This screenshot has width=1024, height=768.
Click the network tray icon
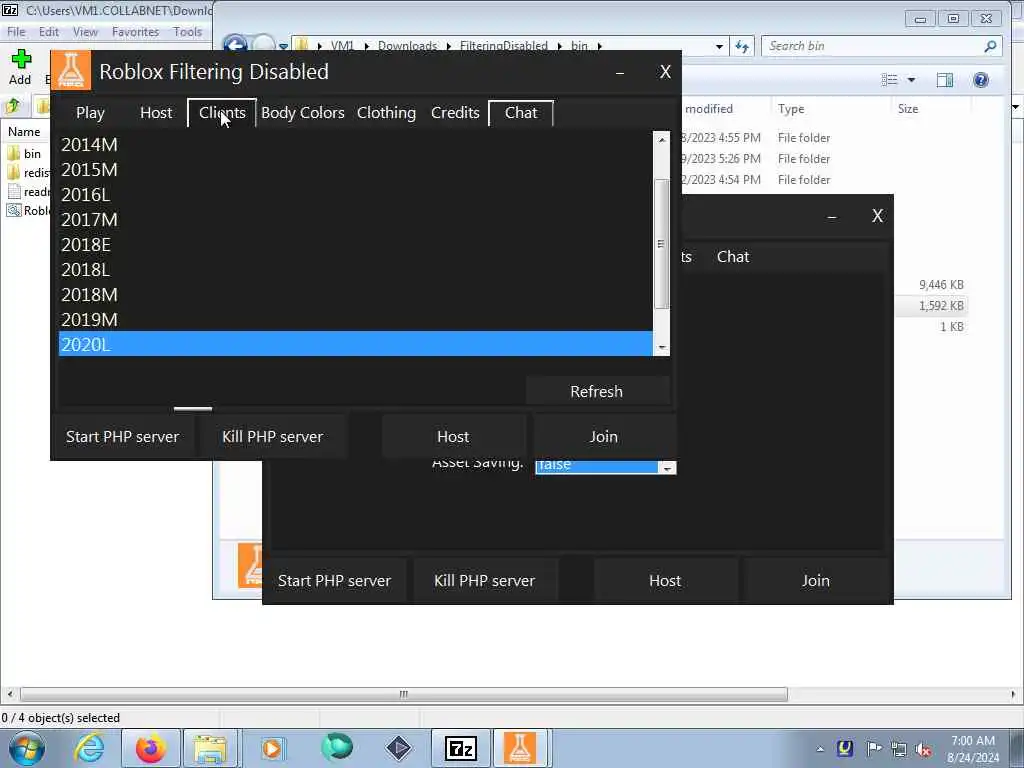[x=899, y=749]
